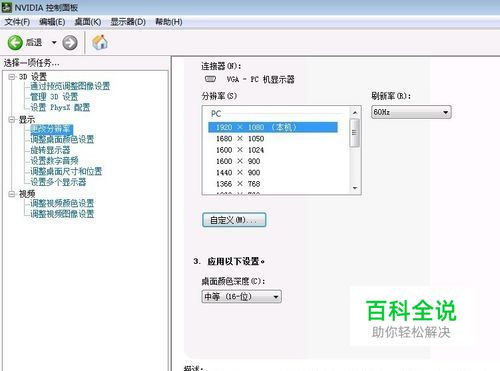
Task: Open 旋转显示器 link
Action: pos(50,150)
